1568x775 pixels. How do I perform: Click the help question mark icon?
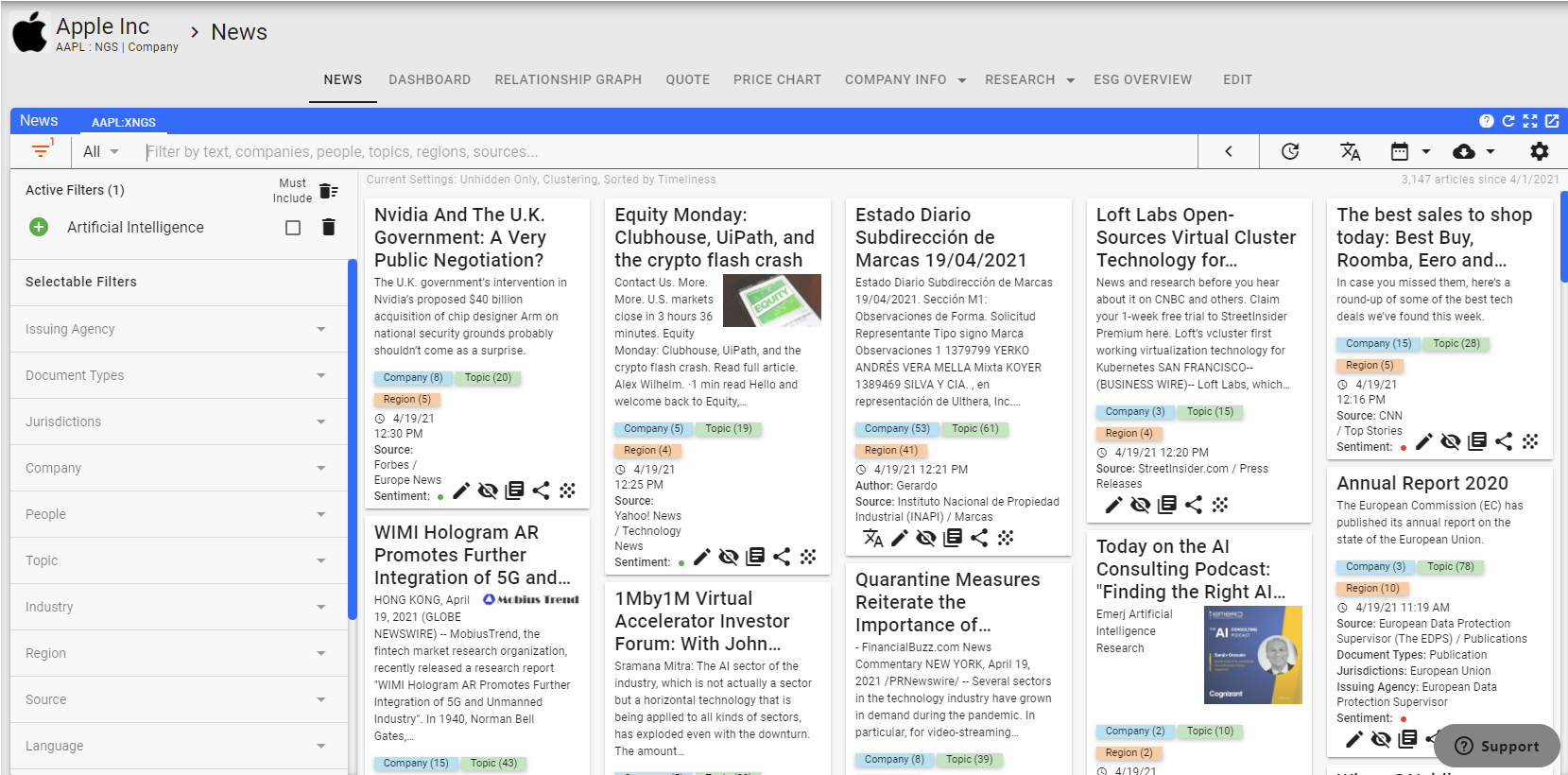(1487, 121)
